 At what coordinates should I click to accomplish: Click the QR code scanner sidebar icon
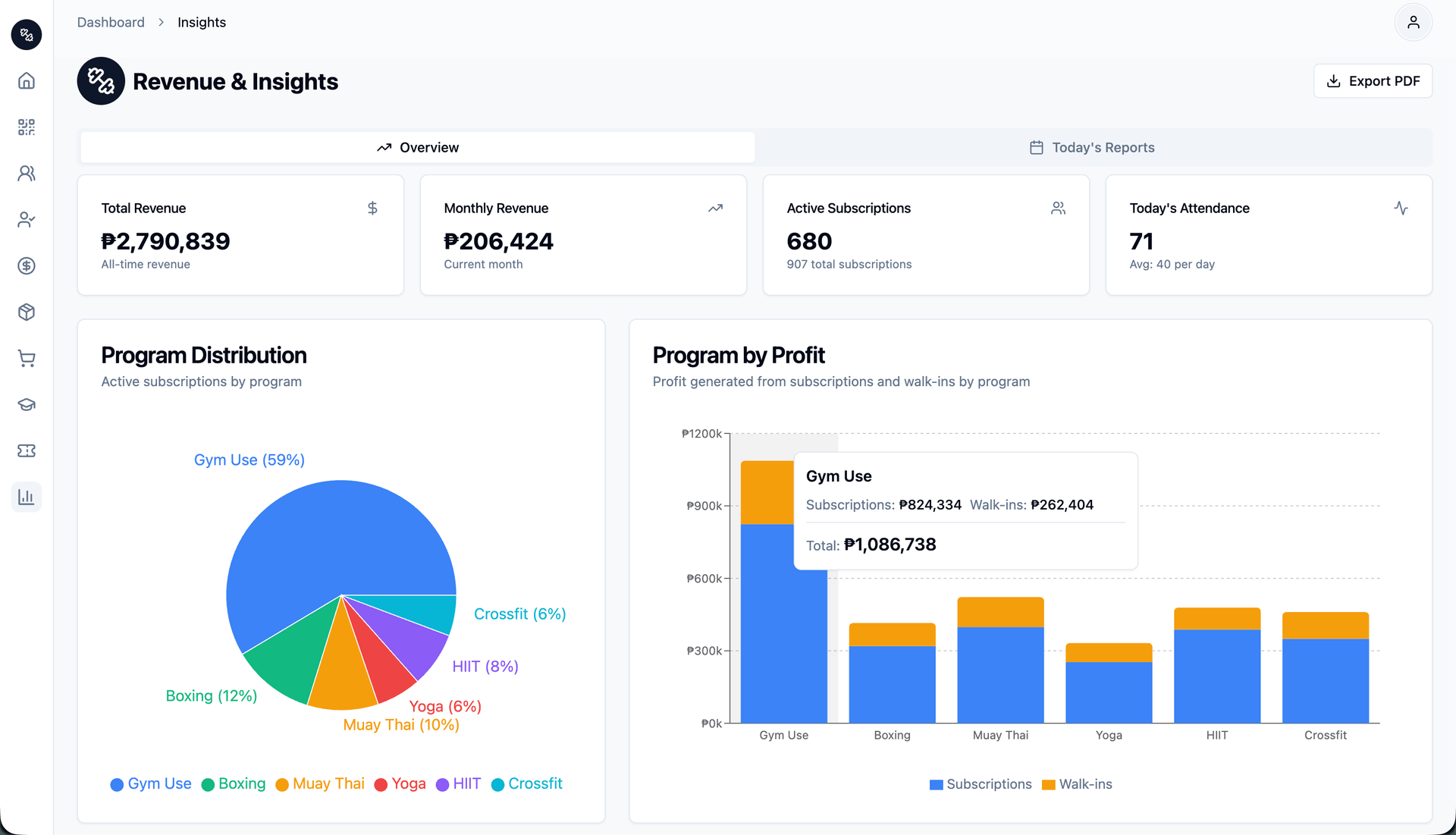[27, 127]
